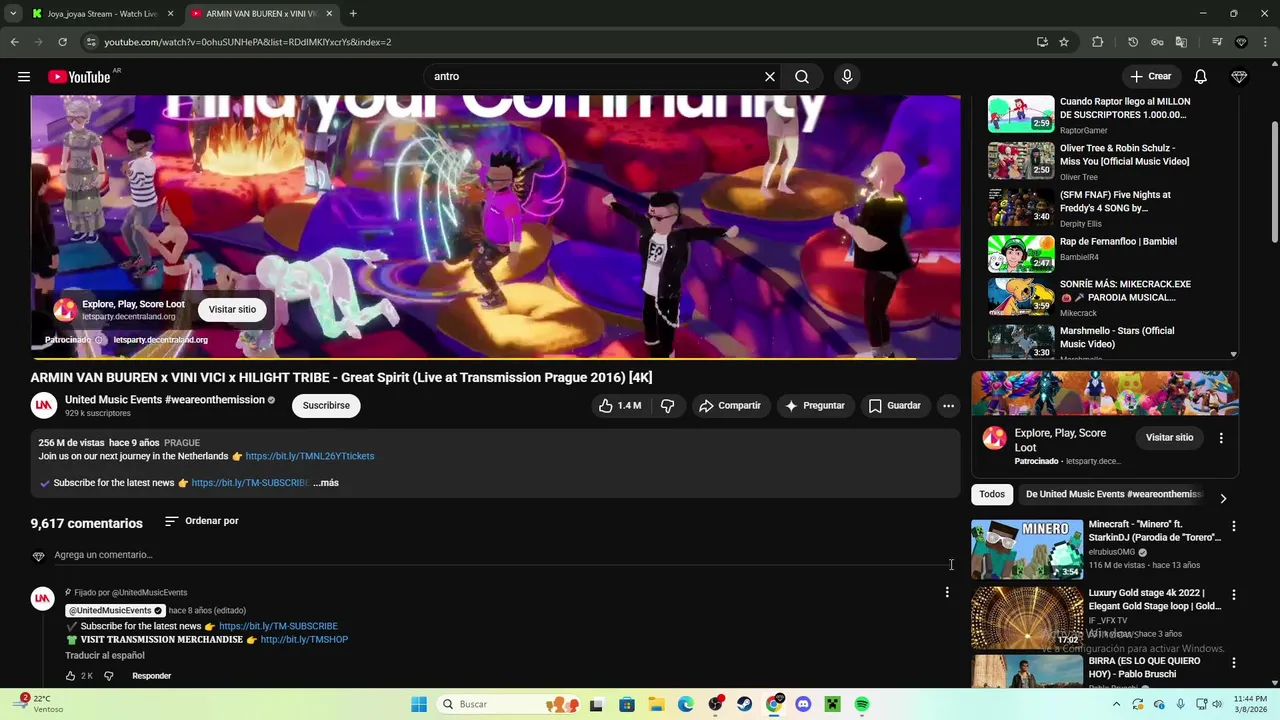Open Chrome three-dot menu
Viewport: 1280px width, 720px height.
coord(1266,42)
